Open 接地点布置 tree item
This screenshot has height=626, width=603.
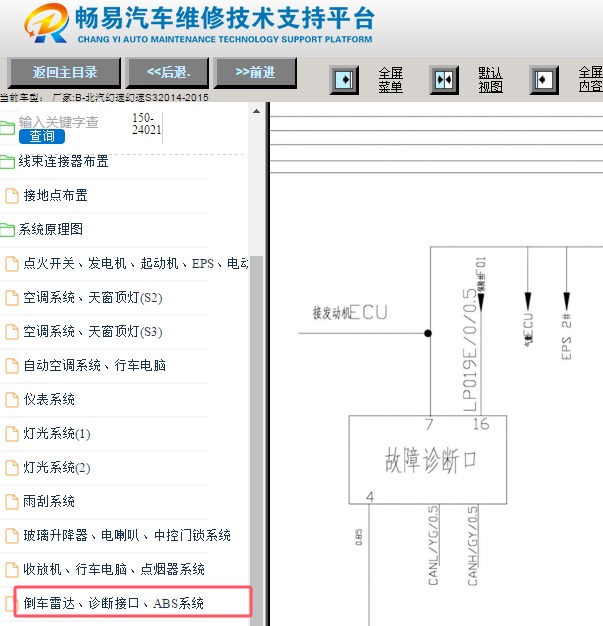(56, 196)
